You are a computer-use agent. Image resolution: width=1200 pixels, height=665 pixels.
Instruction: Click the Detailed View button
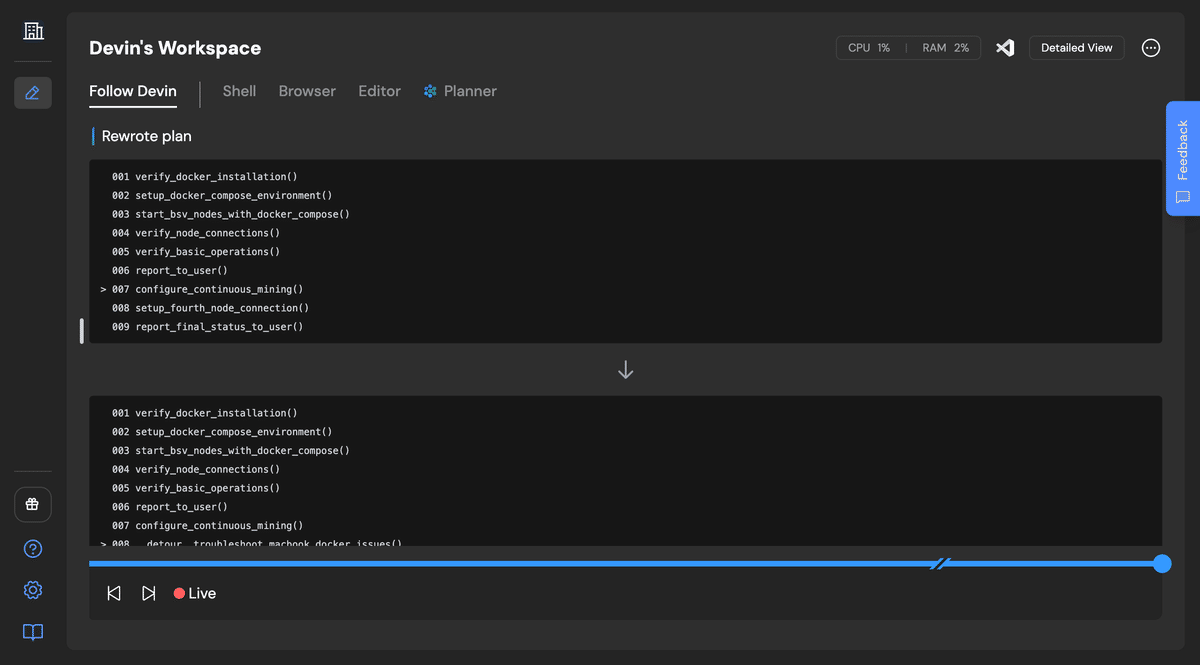[x=1076, y=47]
